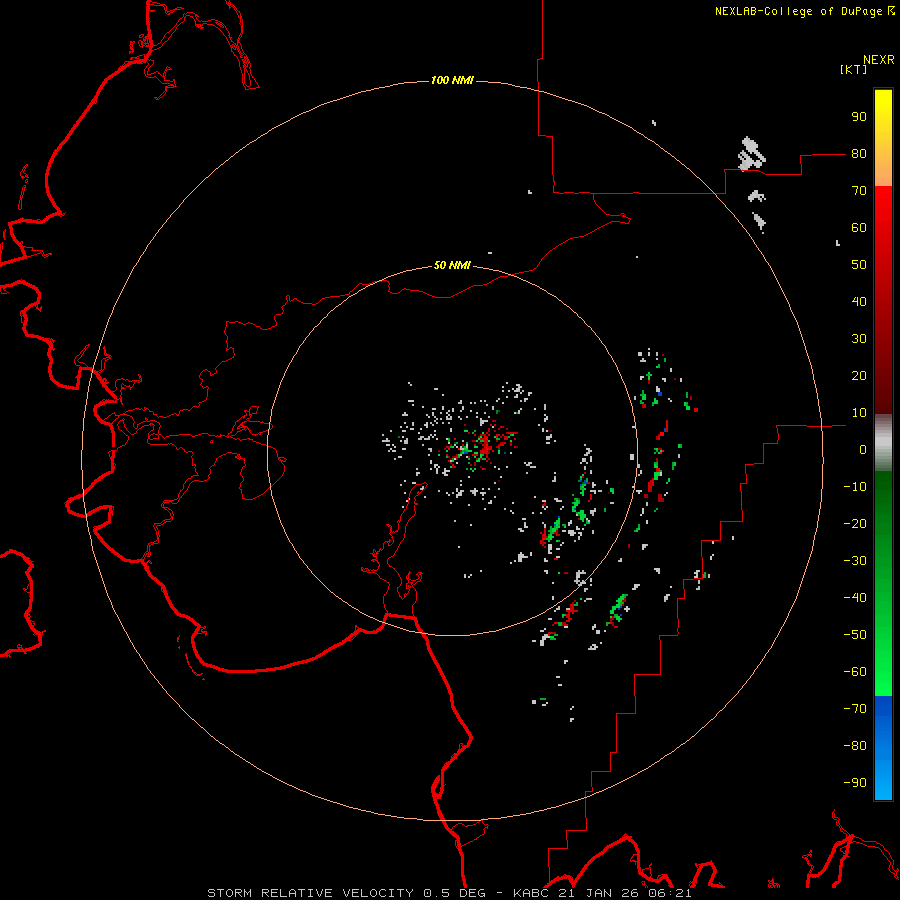Click the -70 value on the velocity scale
This screenshot has height=900, width=900.
(x=855, y=709)
